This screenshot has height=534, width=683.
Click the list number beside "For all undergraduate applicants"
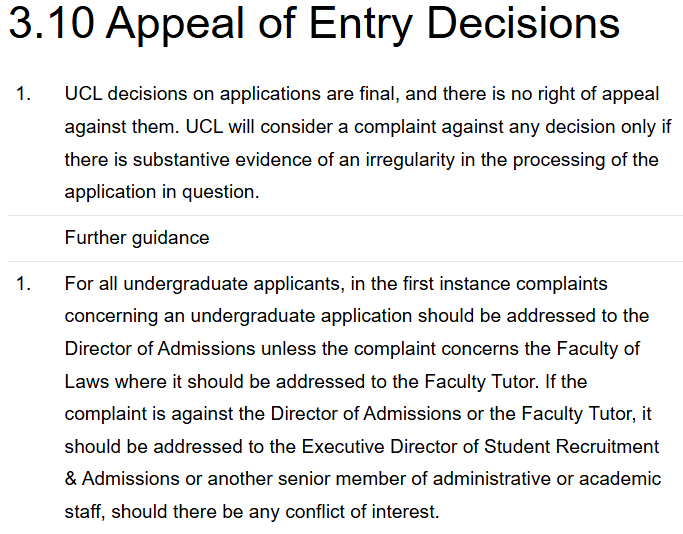coord(24,284)
